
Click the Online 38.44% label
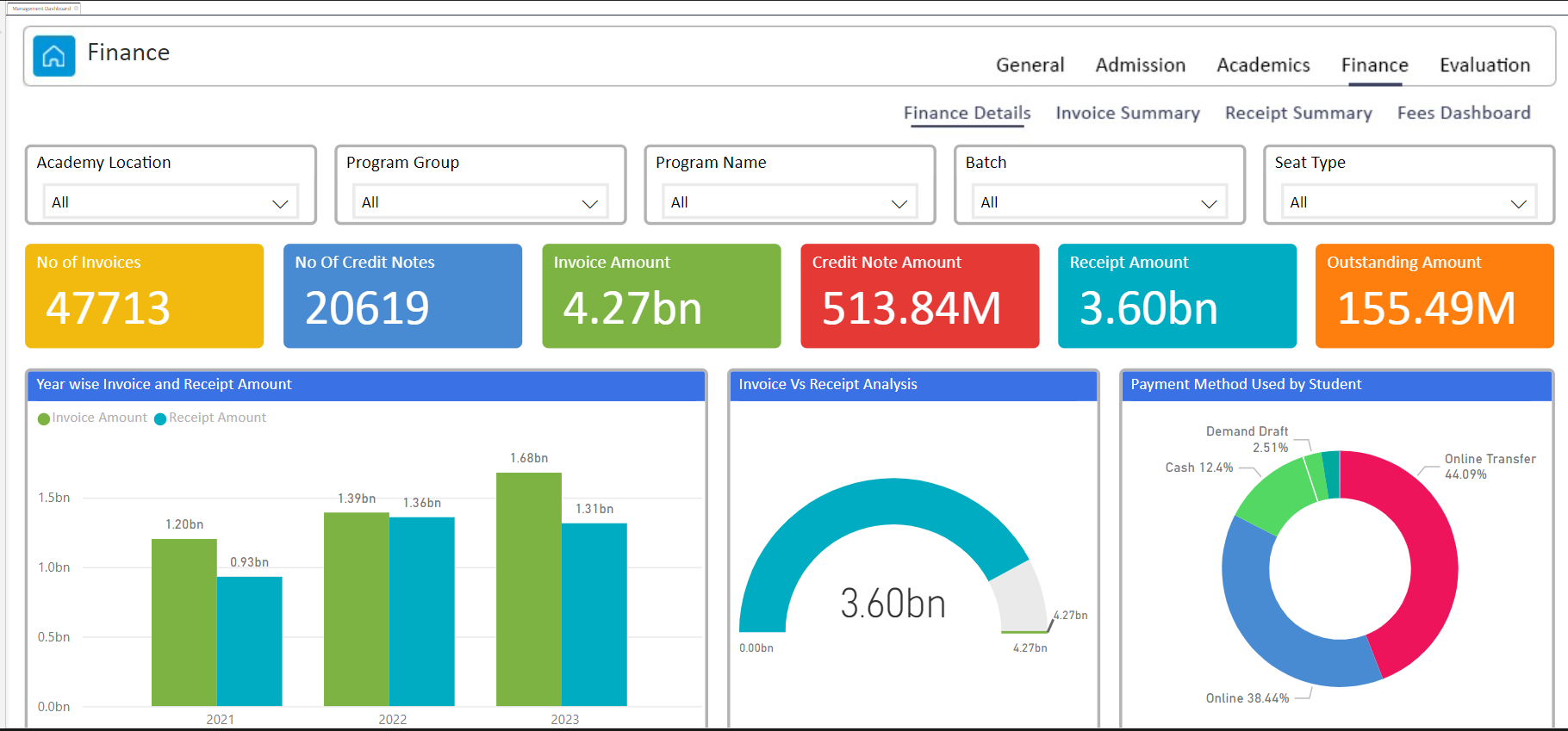[x=1248, y=698]
